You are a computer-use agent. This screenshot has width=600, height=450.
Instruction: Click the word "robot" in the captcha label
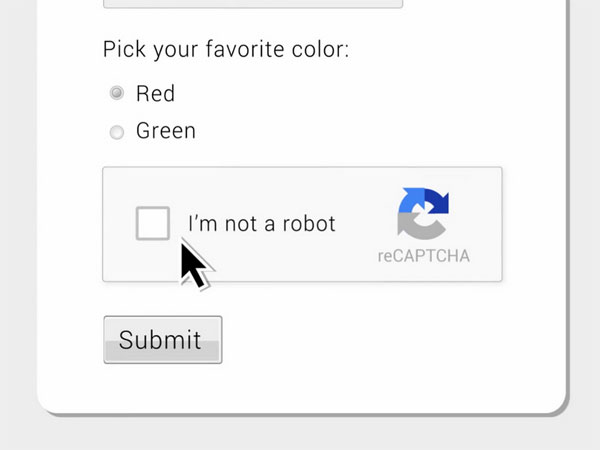click(x=309, y=224)
